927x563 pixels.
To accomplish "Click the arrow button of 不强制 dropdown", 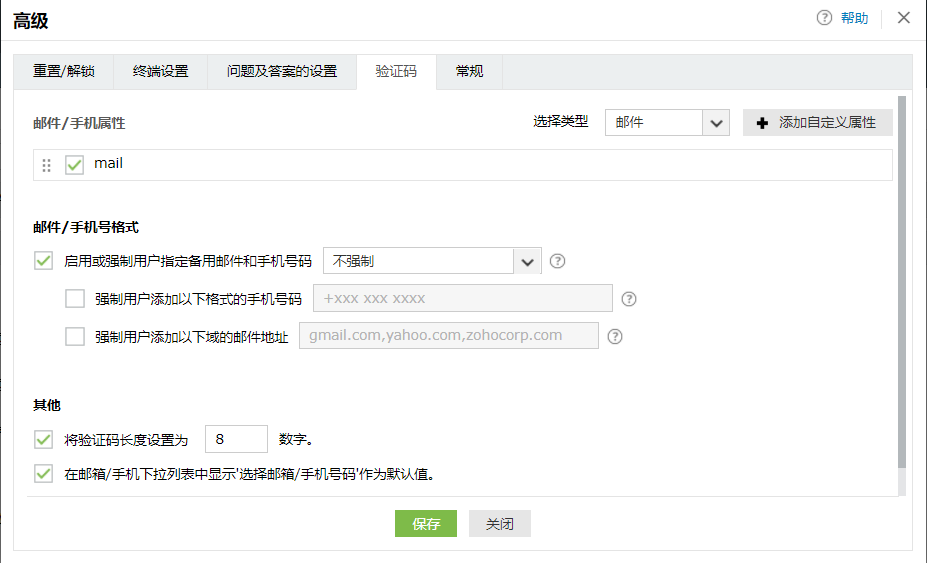I will 527,261.
